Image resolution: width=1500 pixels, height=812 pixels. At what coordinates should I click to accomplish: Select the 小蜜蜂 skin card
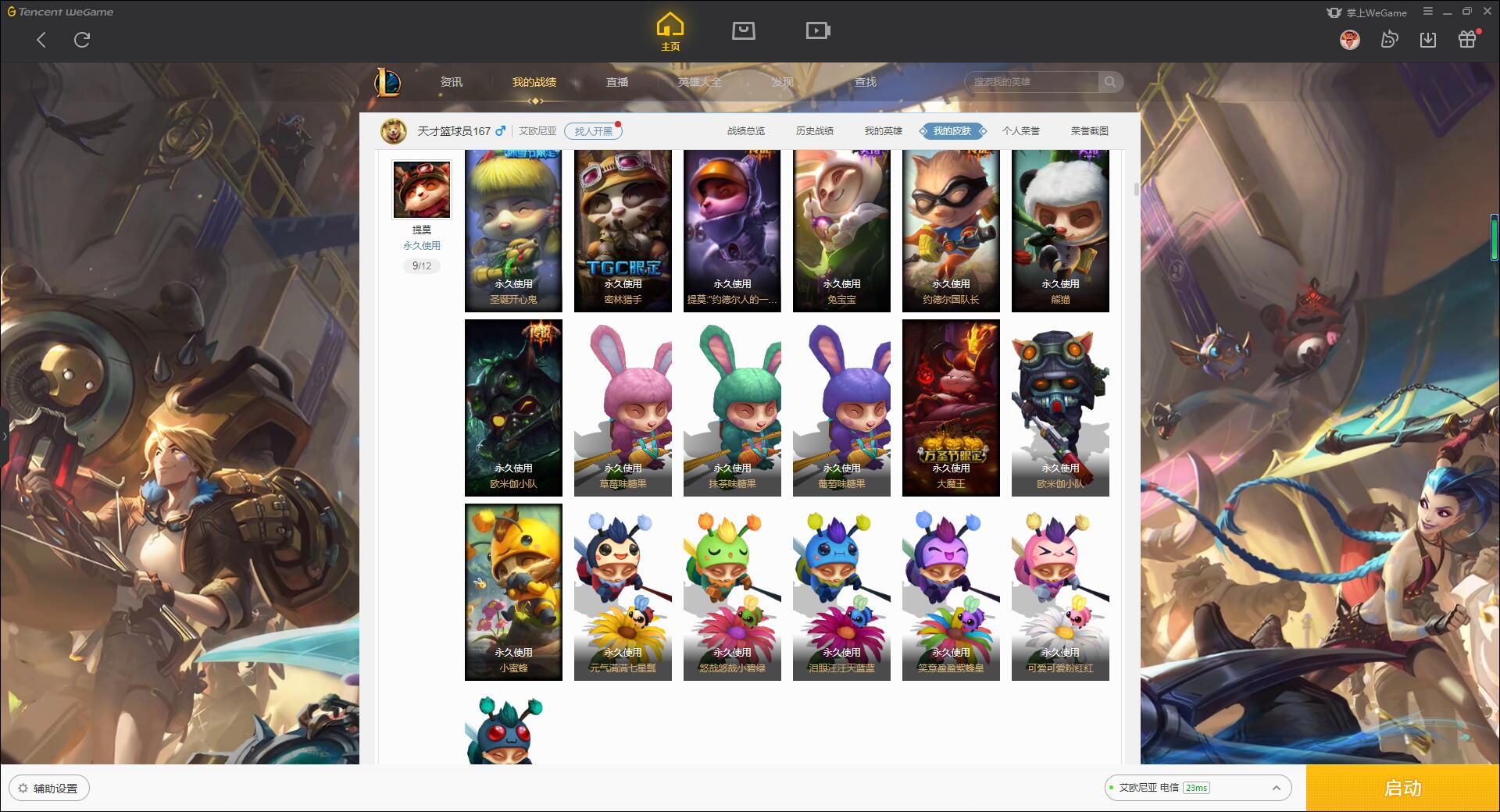(513, 593)
